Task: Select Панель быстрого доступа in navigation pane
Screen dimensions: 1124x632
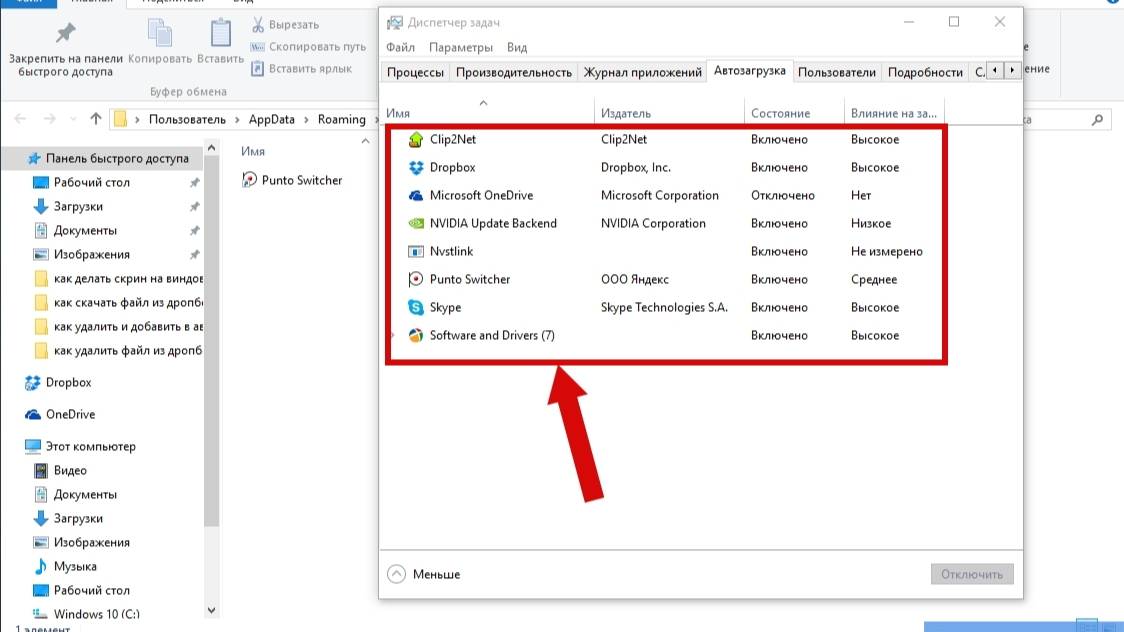Action: click(x=108, y=158)
